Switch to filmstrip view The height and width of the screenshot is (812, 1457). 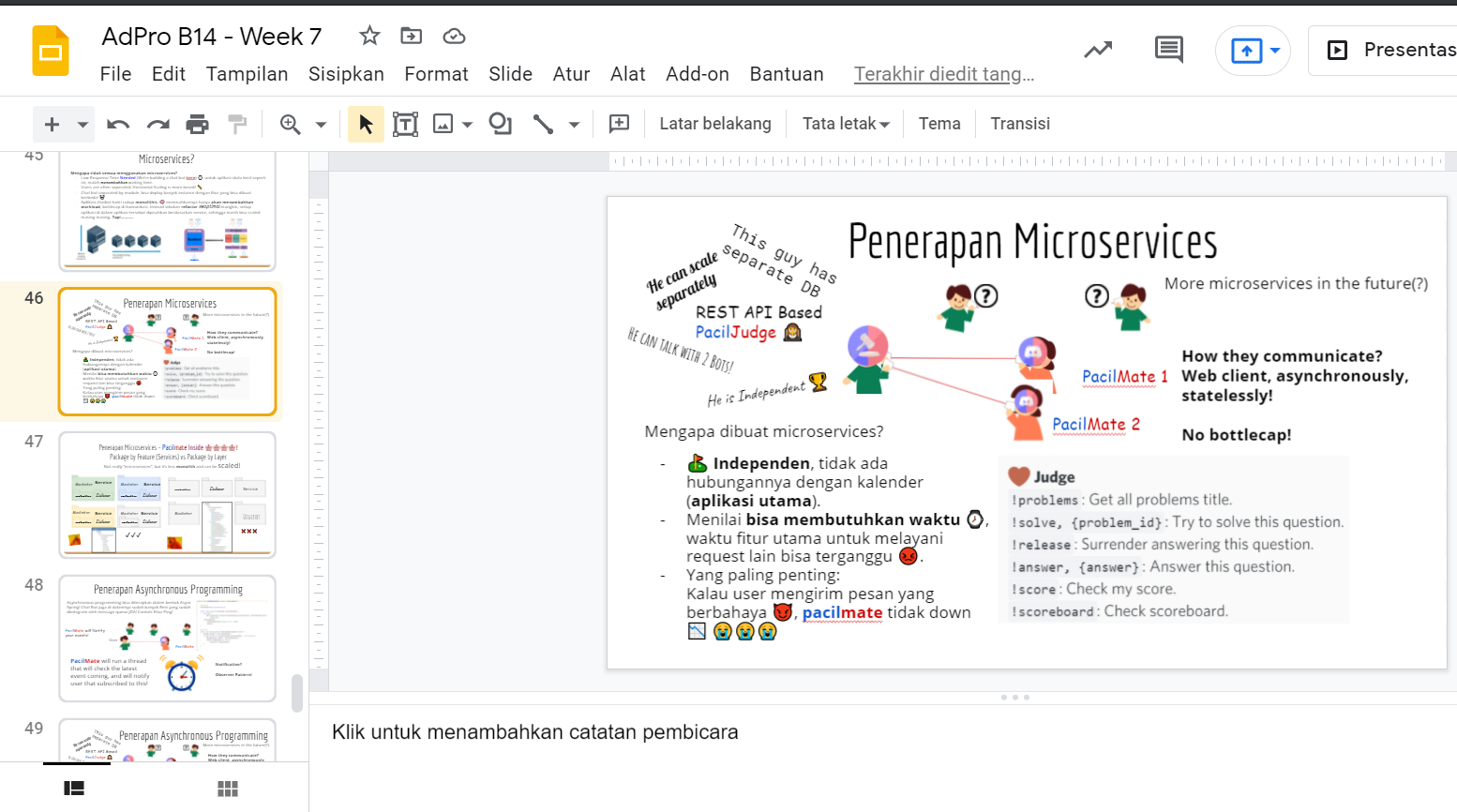[x=74, y=789]
